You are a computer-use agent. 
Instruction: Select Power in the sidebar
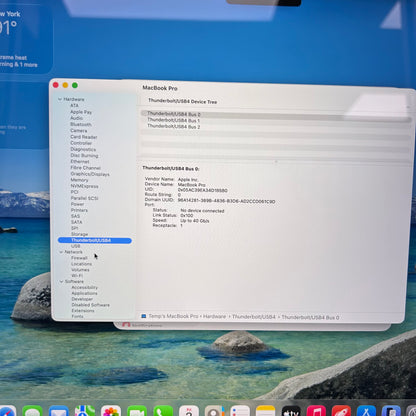point(77,204)
